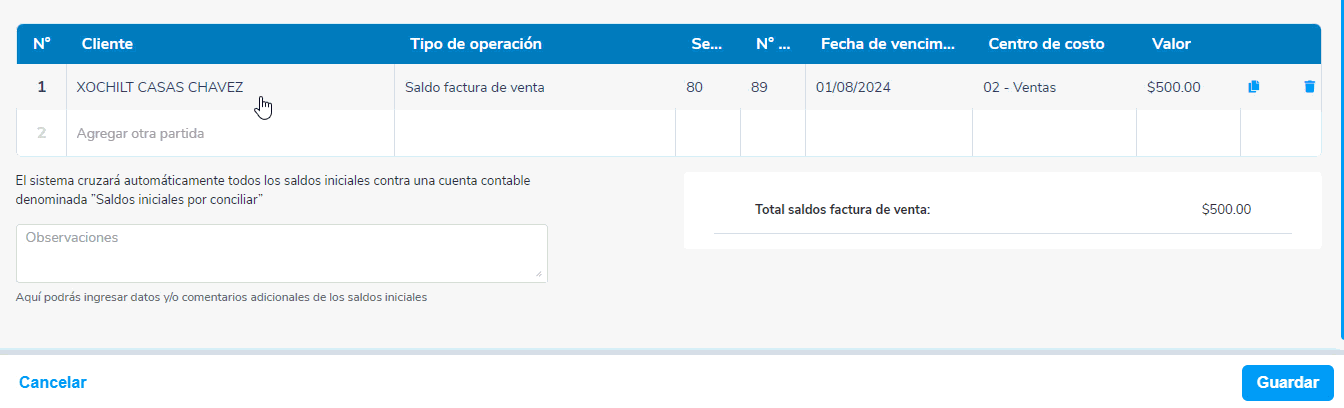
Task: Delete row 1 using the trash icon
Action: pyautogui.click(x=1309, y=87)
